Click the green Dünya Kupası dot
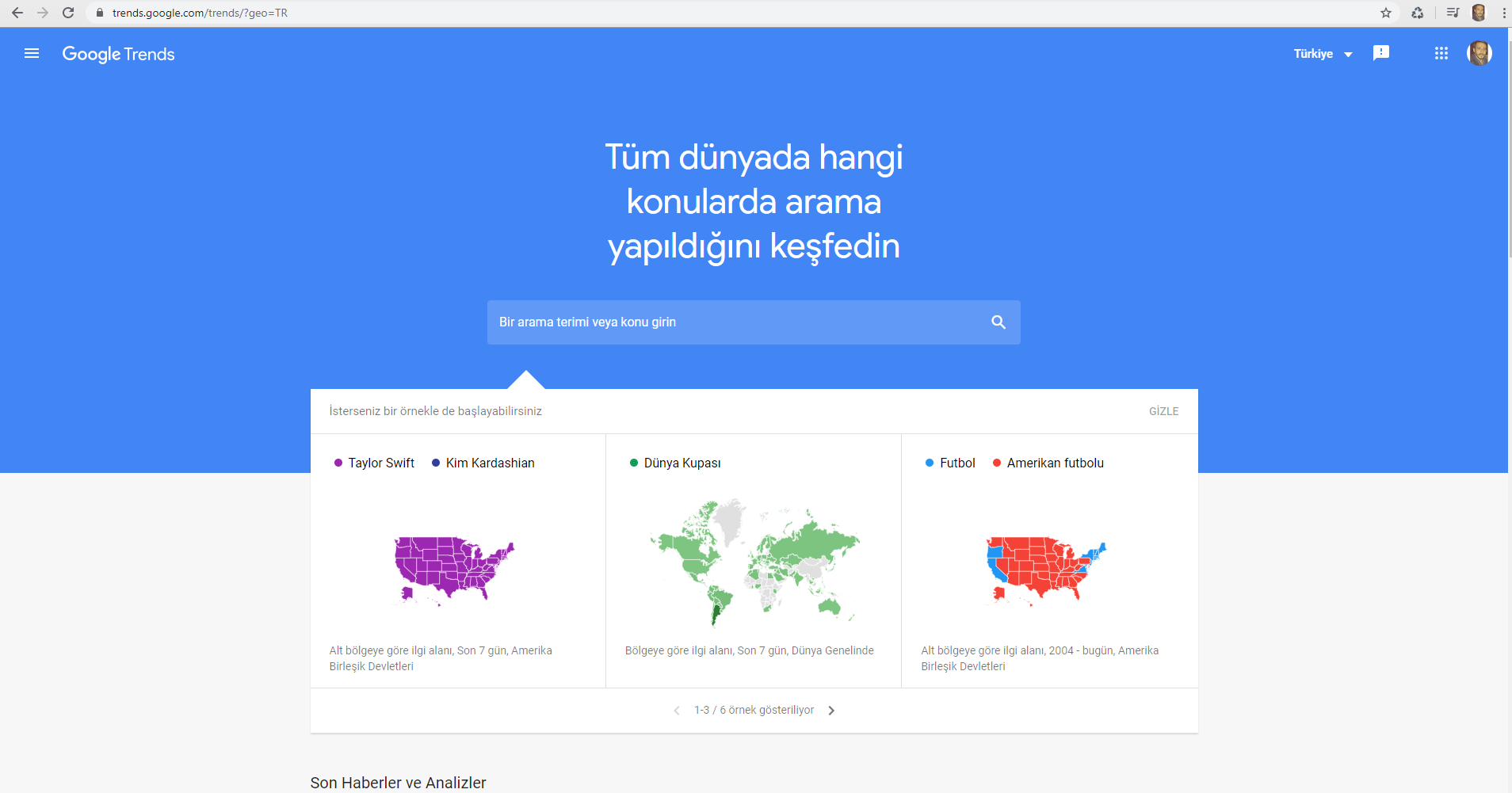The width and height of the screenshot is (1512, 793). [634, 463]
